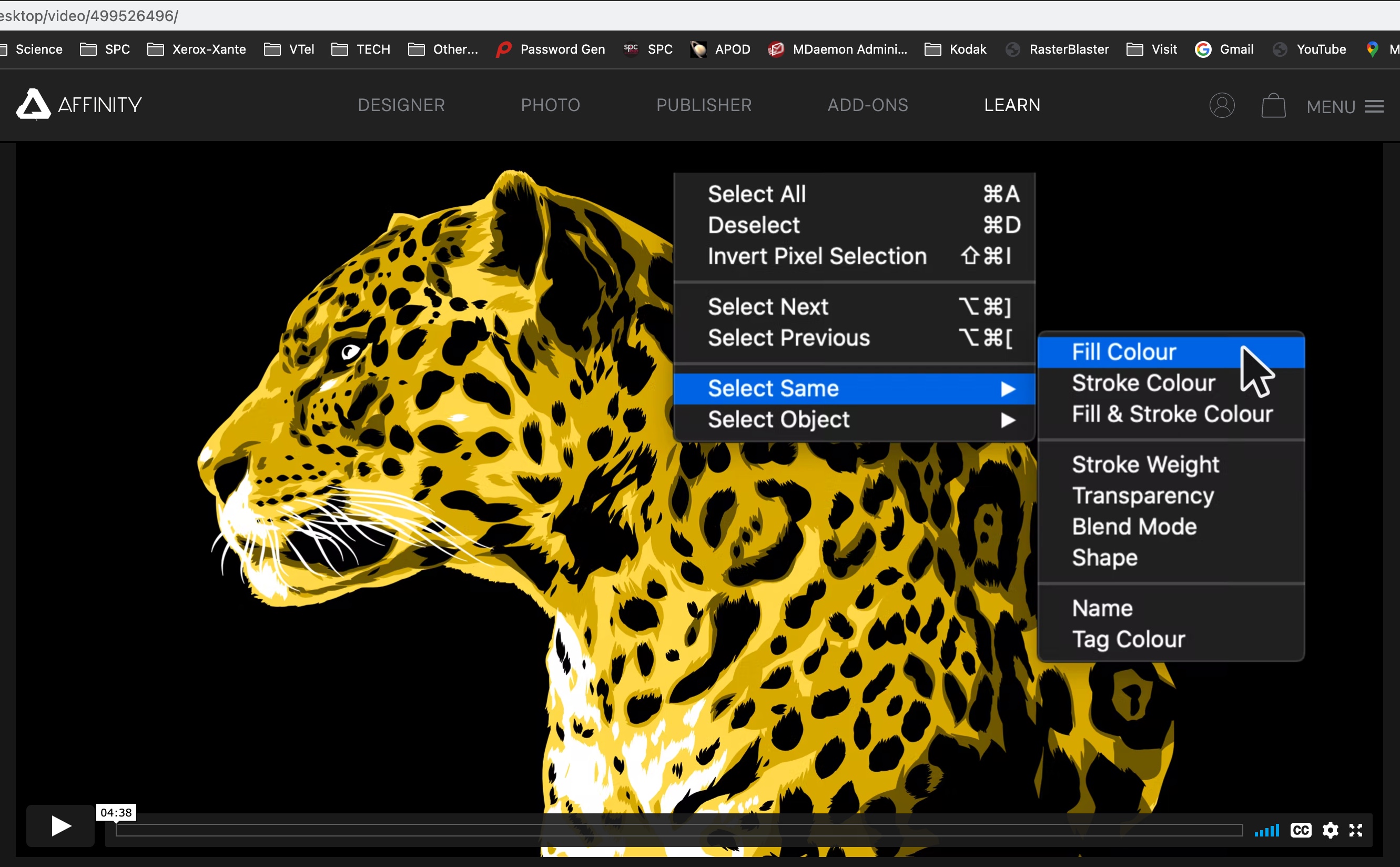1400x867 pixels.
Task: Open the Xerox-Xante bookmarks folder
Action: pos(197,49)
